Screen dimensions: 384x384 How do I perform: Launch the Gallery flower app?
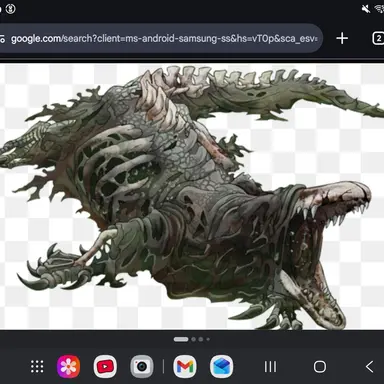click(68, 367)
